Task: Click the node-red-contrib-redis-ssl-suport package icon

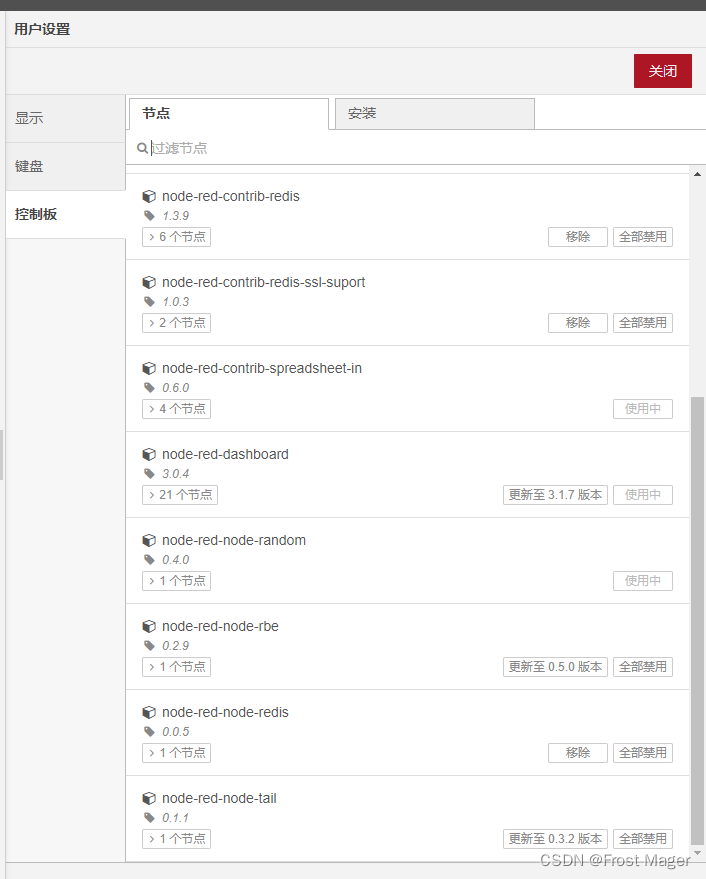Action: coord(149,282)
